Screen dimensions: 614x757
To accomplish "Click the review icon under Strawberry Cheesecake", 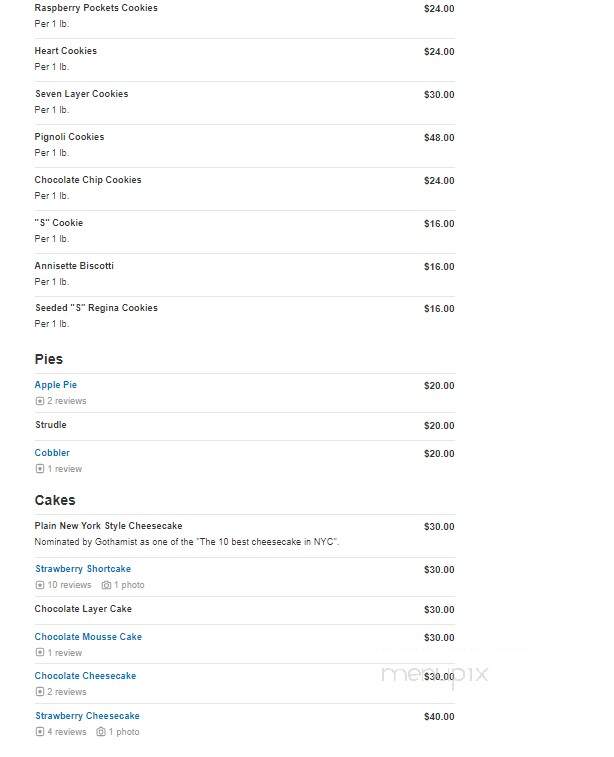I will click(40, 731).
